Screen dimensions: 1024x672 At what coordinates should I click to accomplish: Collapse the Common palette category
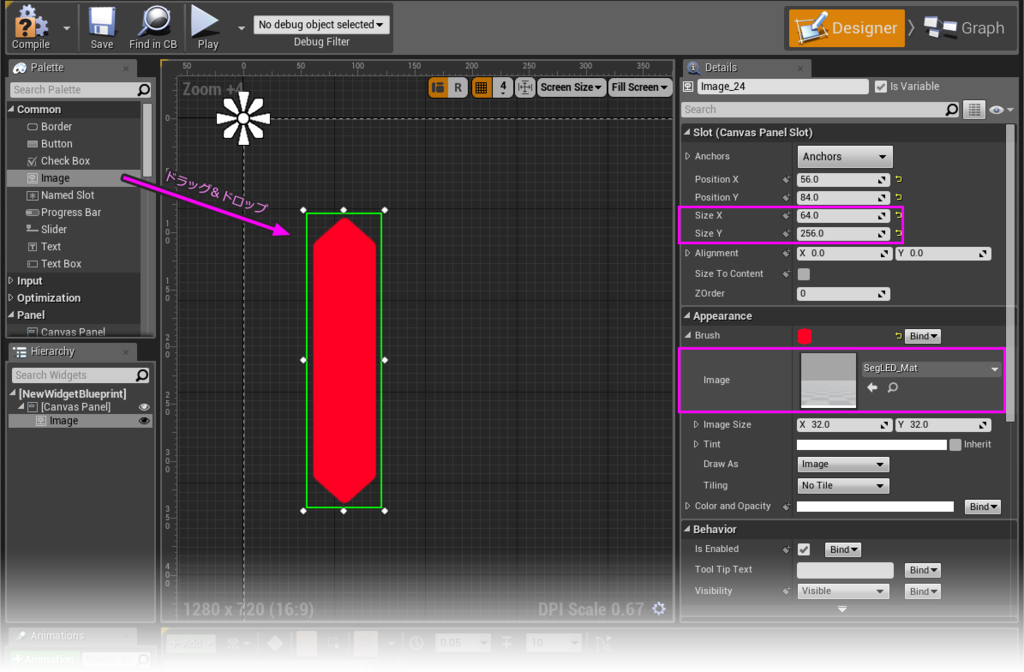pyautogui.click(x=11, y=109)
